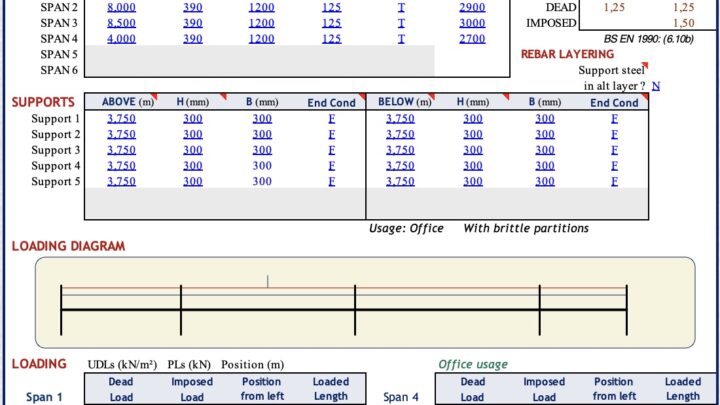Select the empty grey SPAN 5 row

tap(260, 54)
